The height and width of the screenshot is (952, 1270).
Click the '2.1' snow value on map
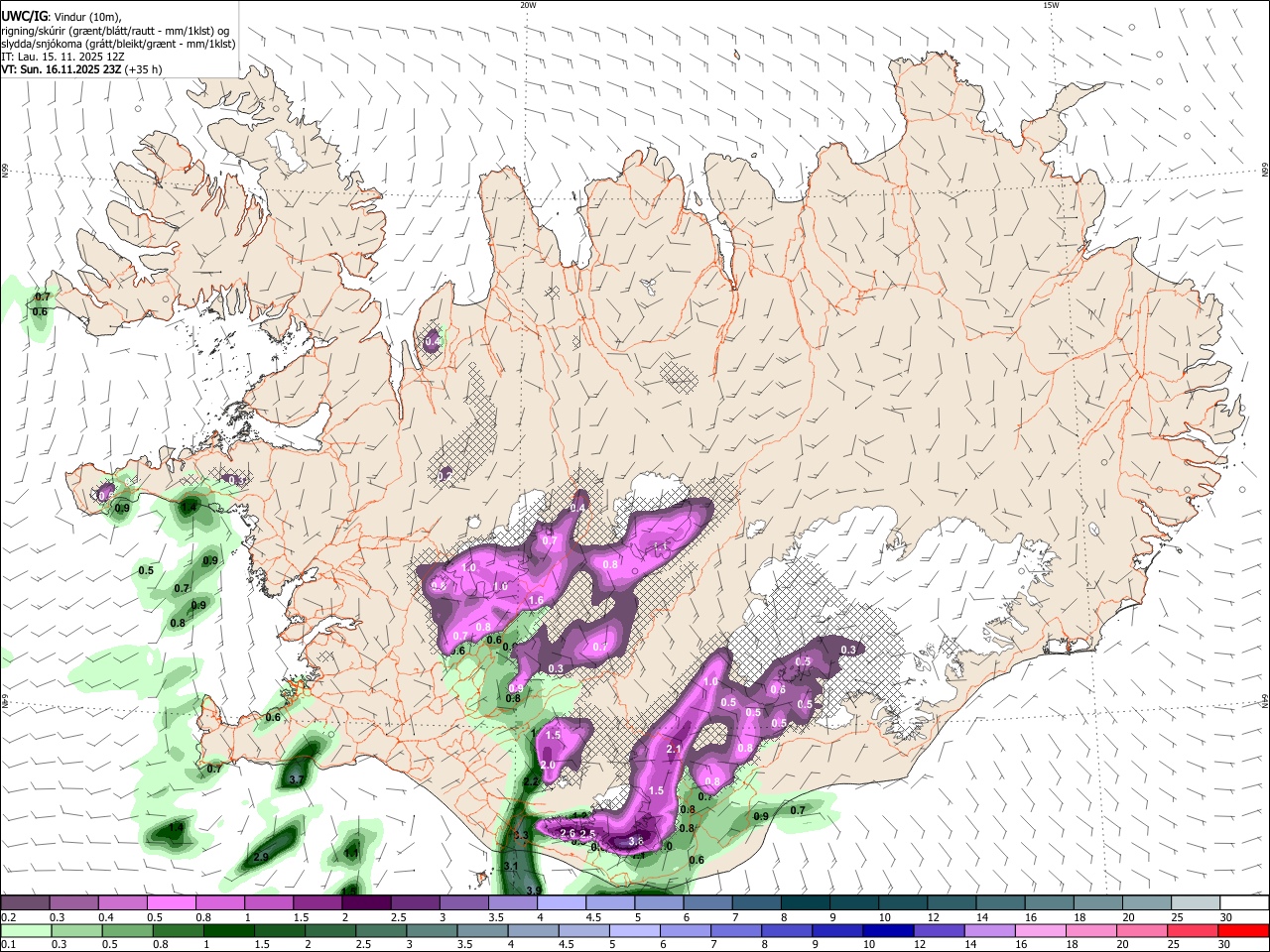point(675,749)
